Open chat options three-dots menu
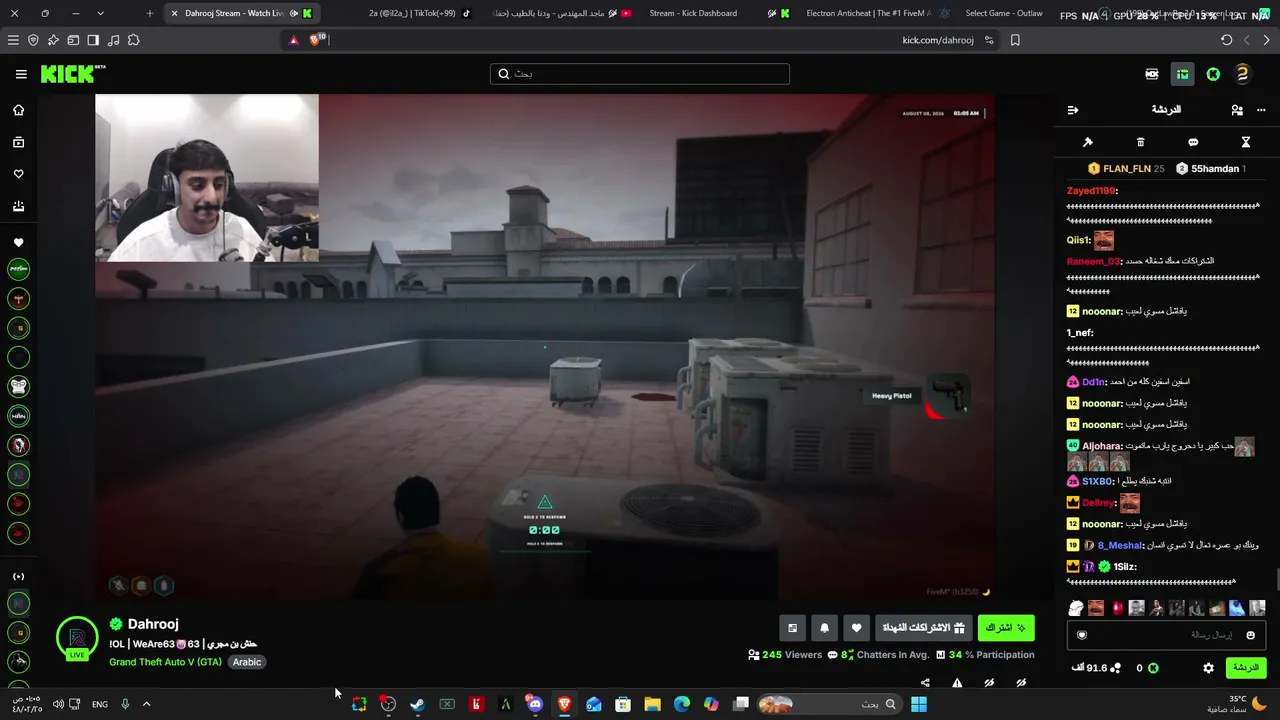Screen dimensions: 1280x720 1261,110
